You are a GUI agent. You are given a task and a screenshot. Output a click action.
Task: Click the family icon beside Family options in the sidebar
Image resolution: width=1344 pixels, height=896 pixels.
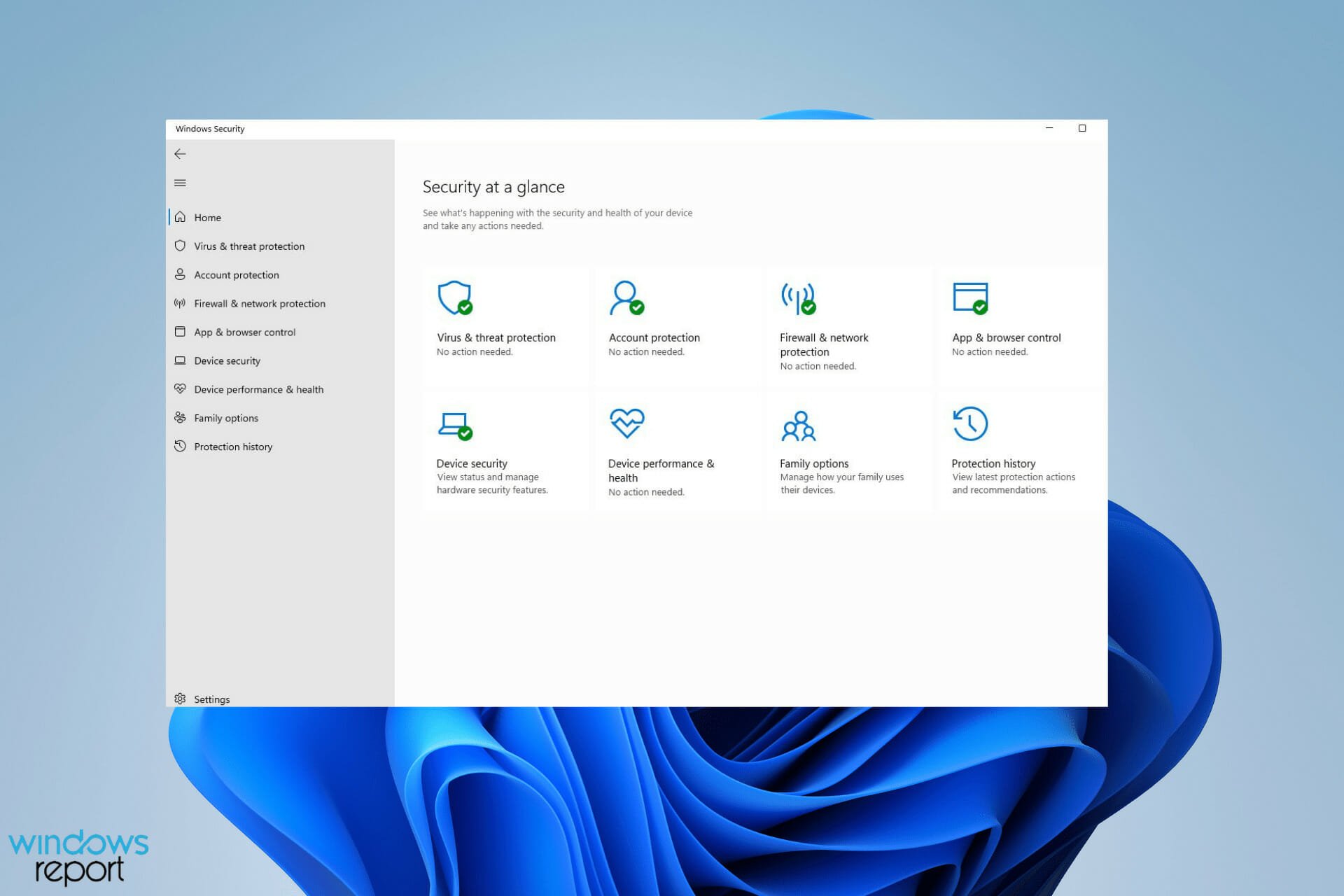point(180,417)
